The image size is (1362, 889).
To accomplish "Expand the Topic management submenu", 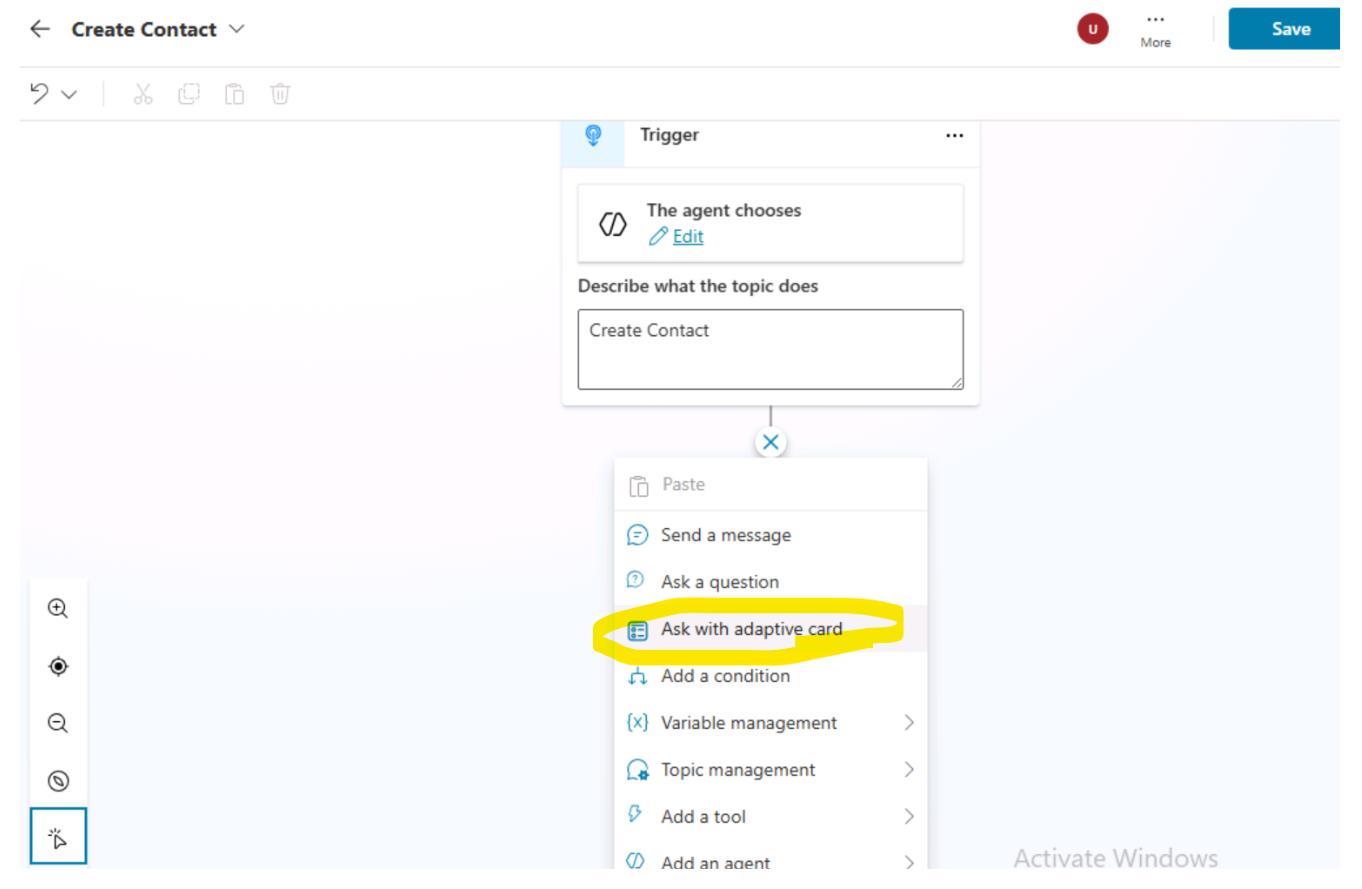I will tap(908, 769).
